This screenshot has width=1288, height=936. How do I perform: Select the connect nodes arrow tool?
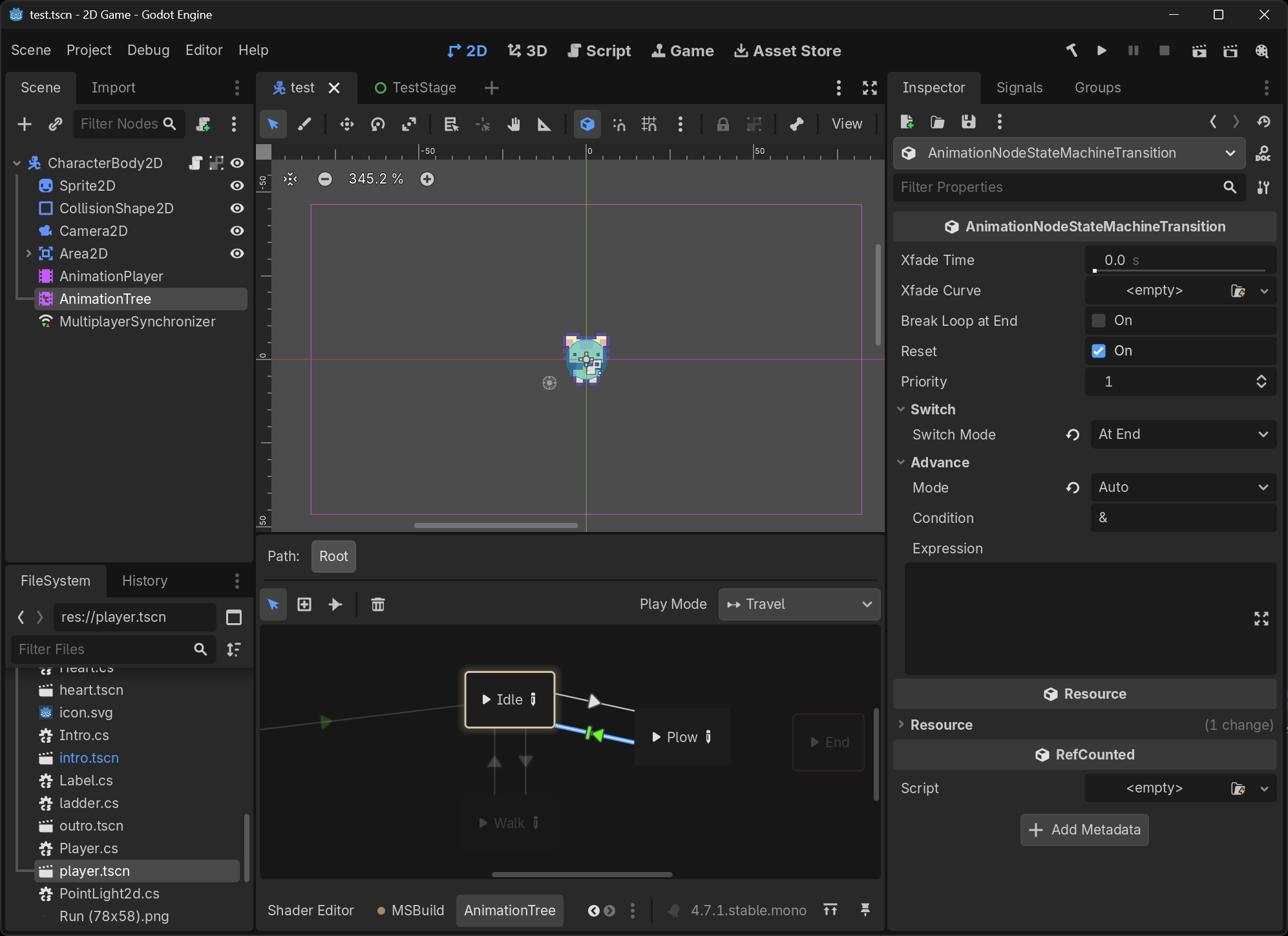tap(335, 604)
